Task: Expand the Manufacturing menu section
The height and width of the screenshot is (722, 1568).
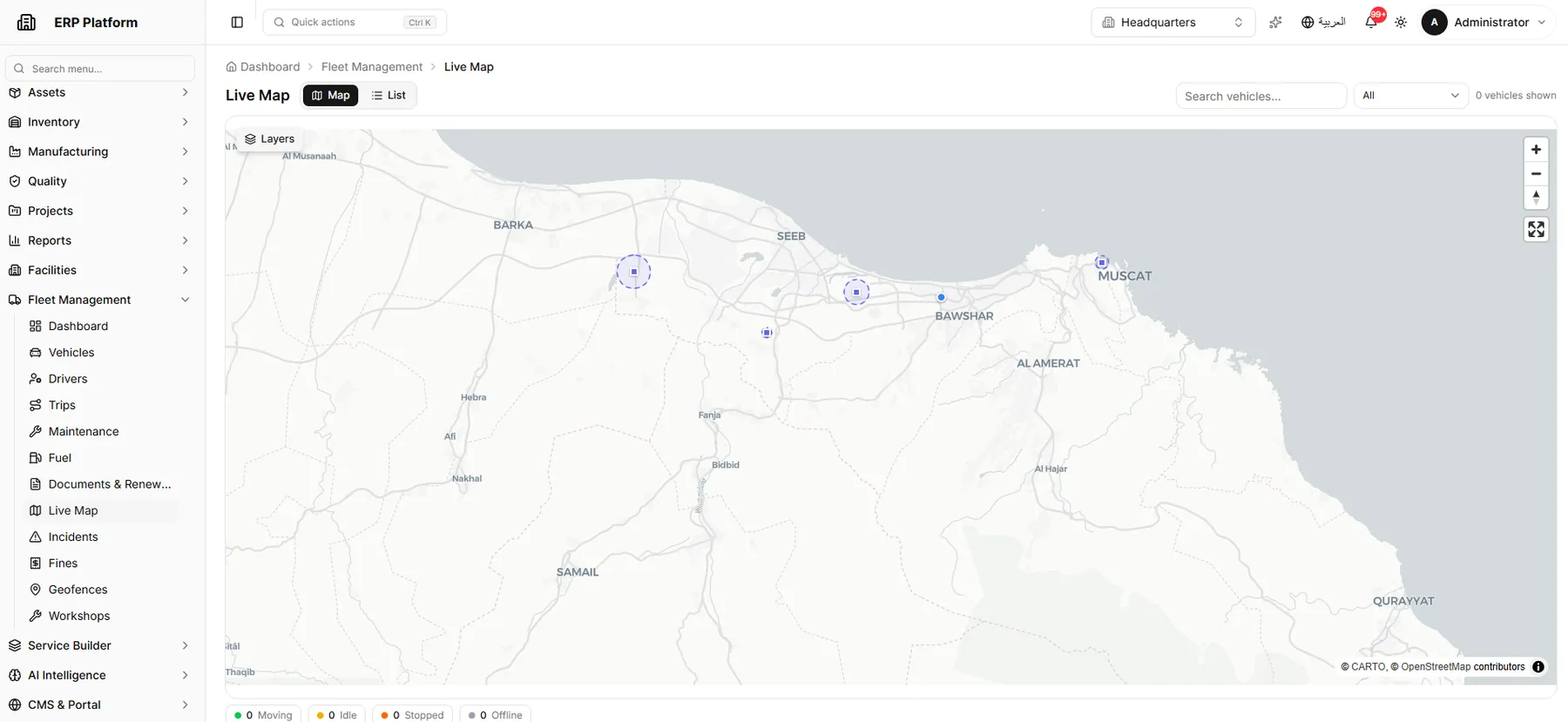Action: click(x=99, y=152)
